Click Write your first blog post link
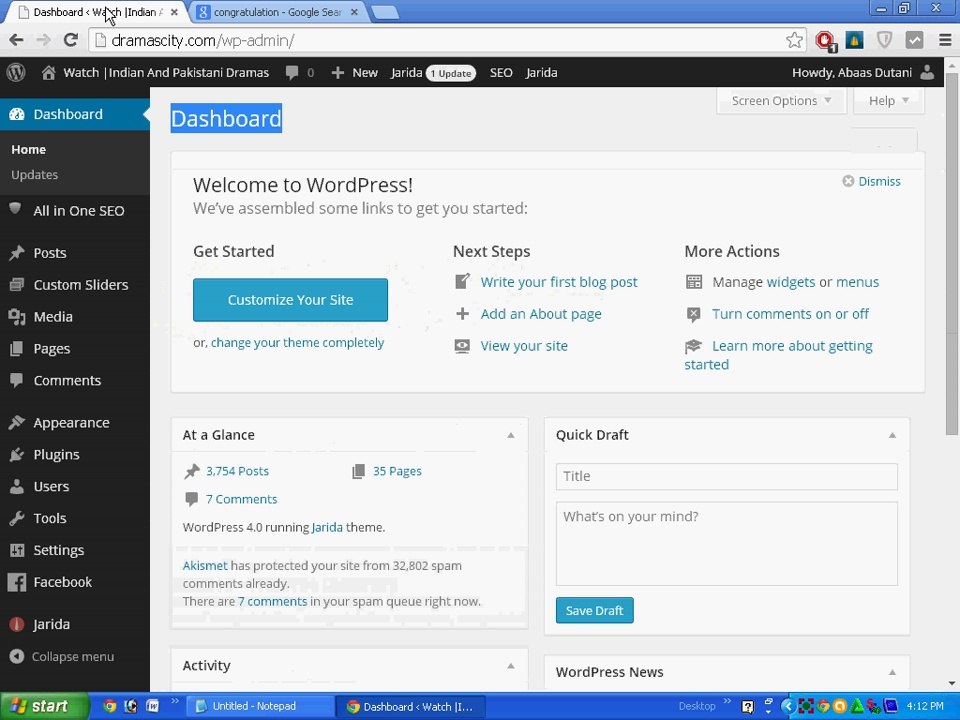Viewport: 960px width, 720px height. [558, 282]
